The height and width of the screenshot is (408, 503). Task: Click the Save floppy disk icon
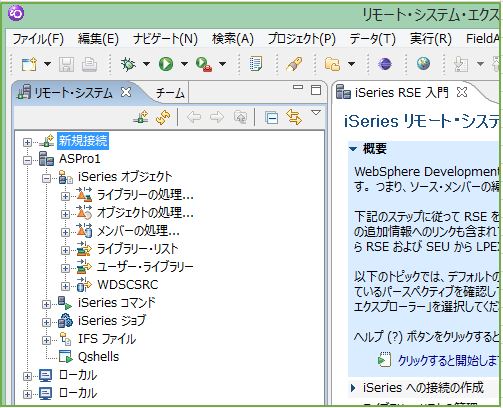(x=66, y=64)
